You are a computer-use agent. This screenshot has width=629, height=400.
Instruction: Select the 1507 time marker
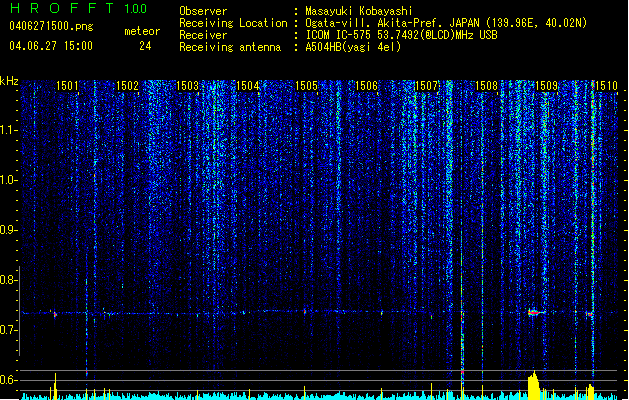[x=427, y=86]
